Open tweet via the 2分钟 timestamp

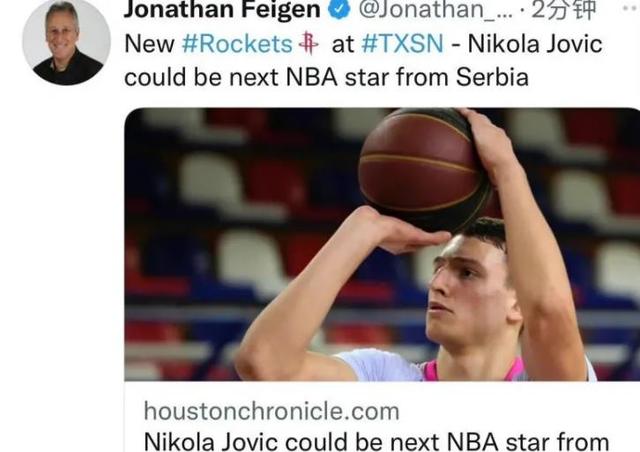click(564, 10)
